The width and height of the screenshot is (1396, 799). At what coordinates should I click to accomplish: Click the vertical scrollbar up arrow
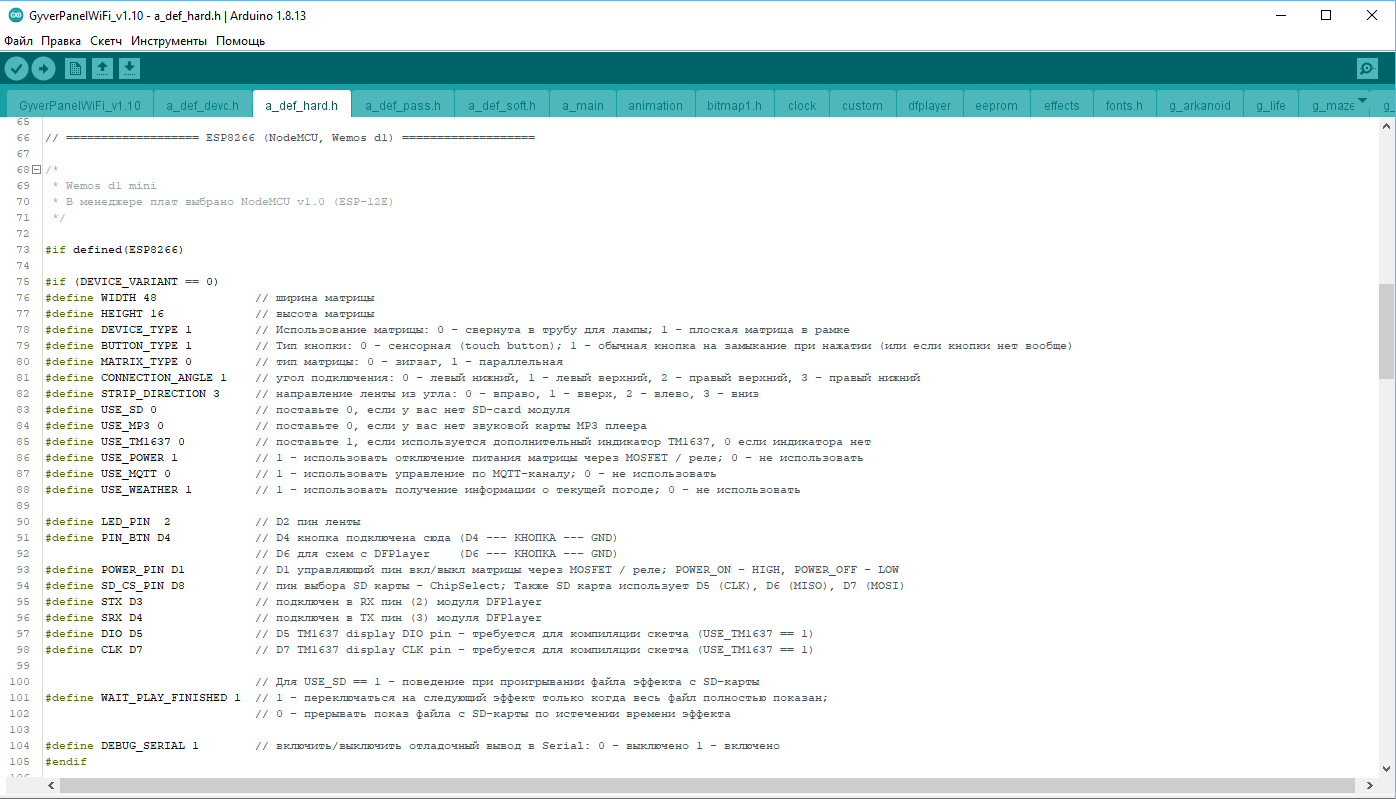1386,126
